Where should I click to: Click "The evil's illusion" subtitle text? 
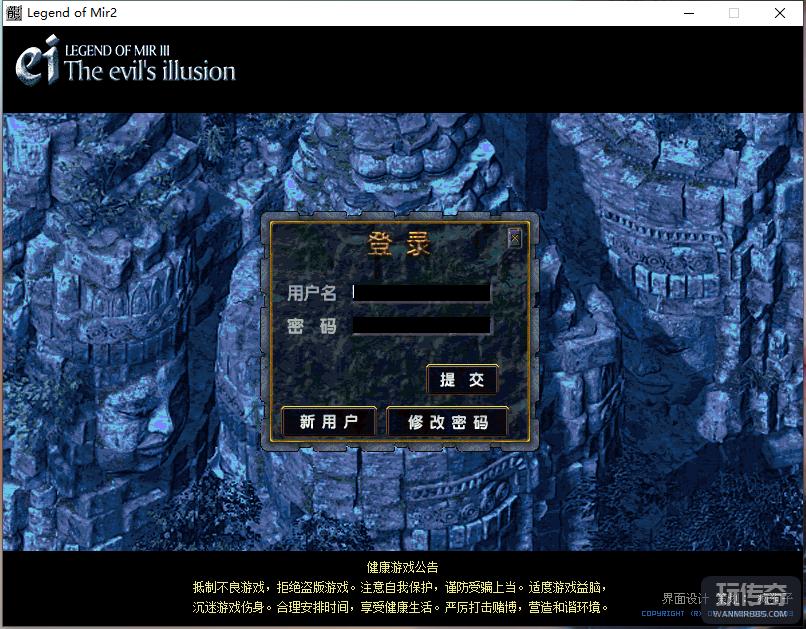coord(150,72)
